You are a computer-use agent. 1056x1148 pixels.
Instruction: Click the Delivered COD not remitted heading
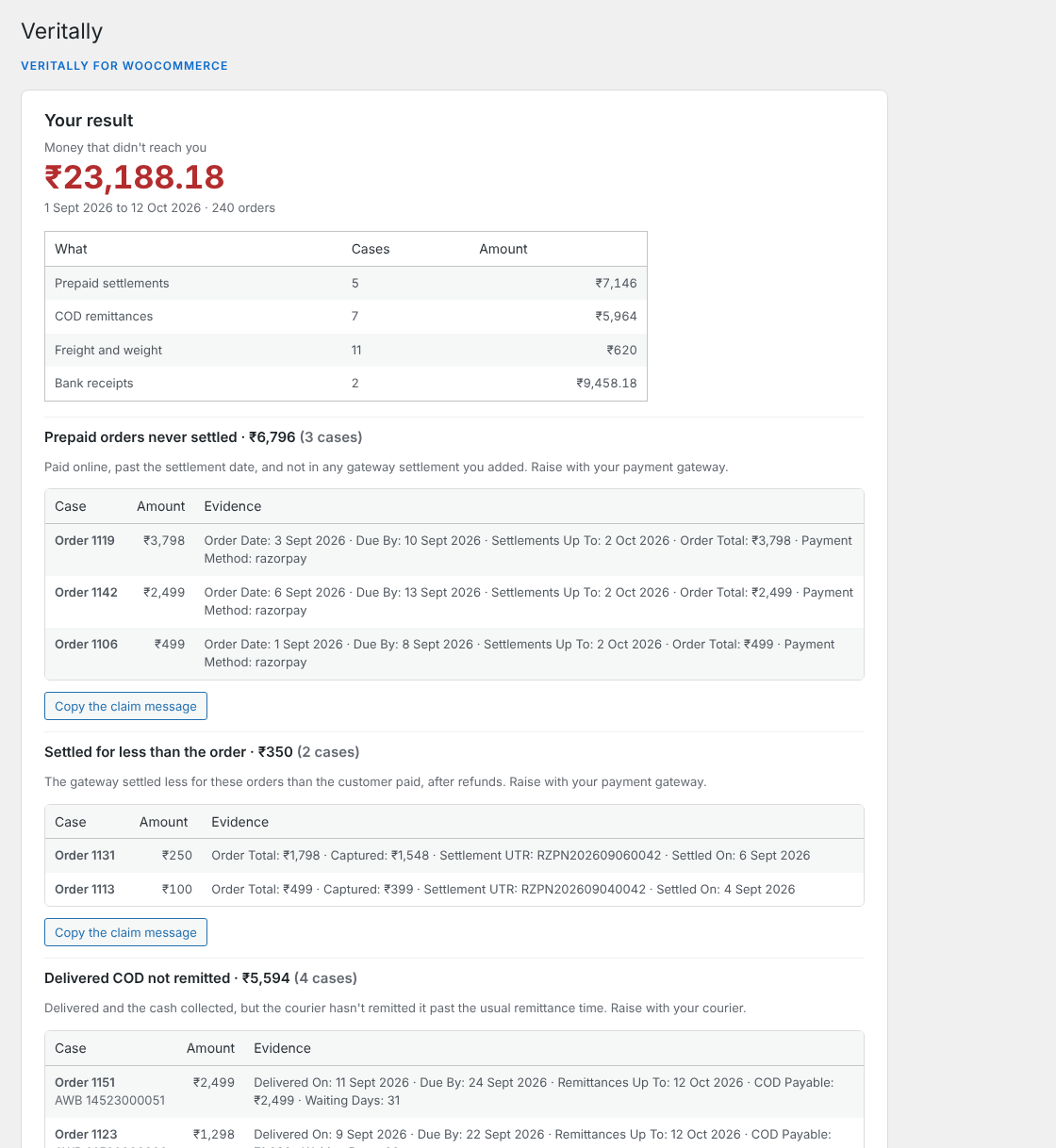tap(201, 978)
